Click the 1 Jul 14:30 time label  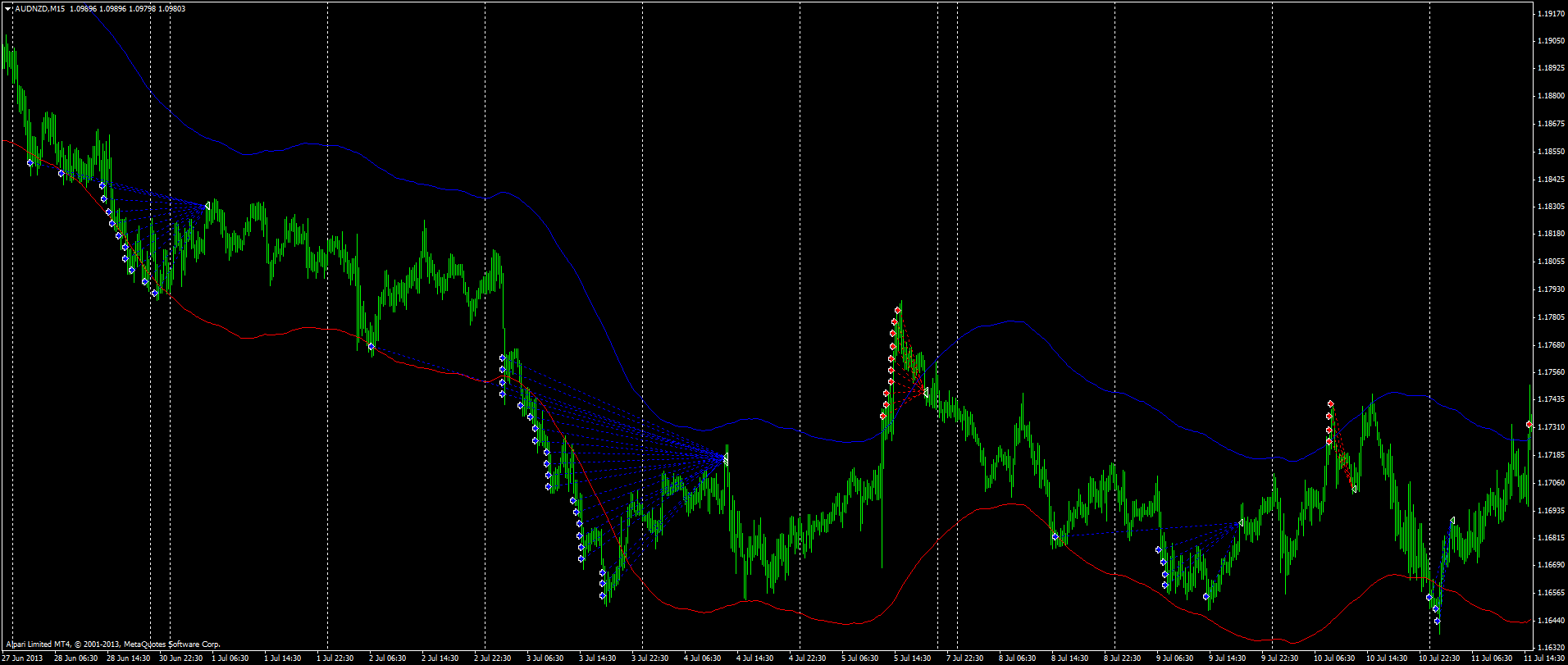pyautogui.click(x=281, y=658)
